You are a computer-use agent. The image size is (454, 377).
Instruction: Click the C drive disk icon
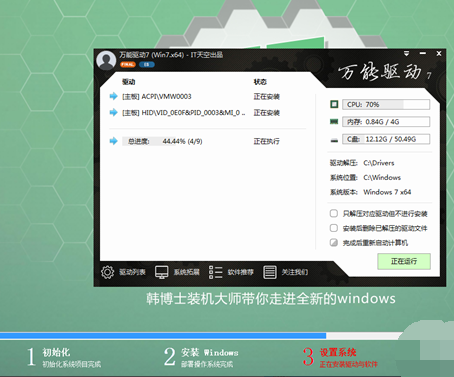(334, 140)
